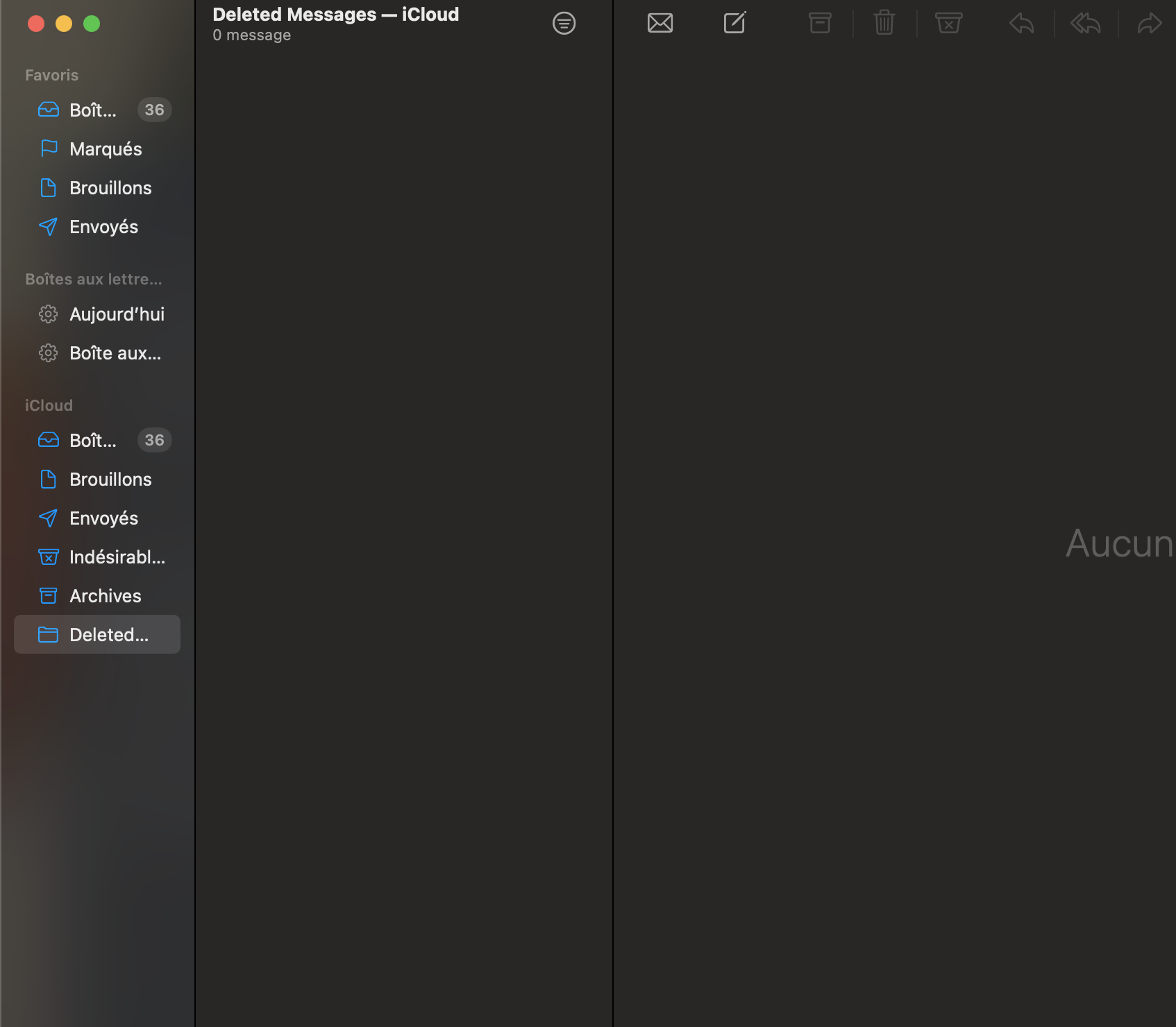
Task: Click the archive toolbar icon
Action: pyautogui.click(x=820, y=24)
